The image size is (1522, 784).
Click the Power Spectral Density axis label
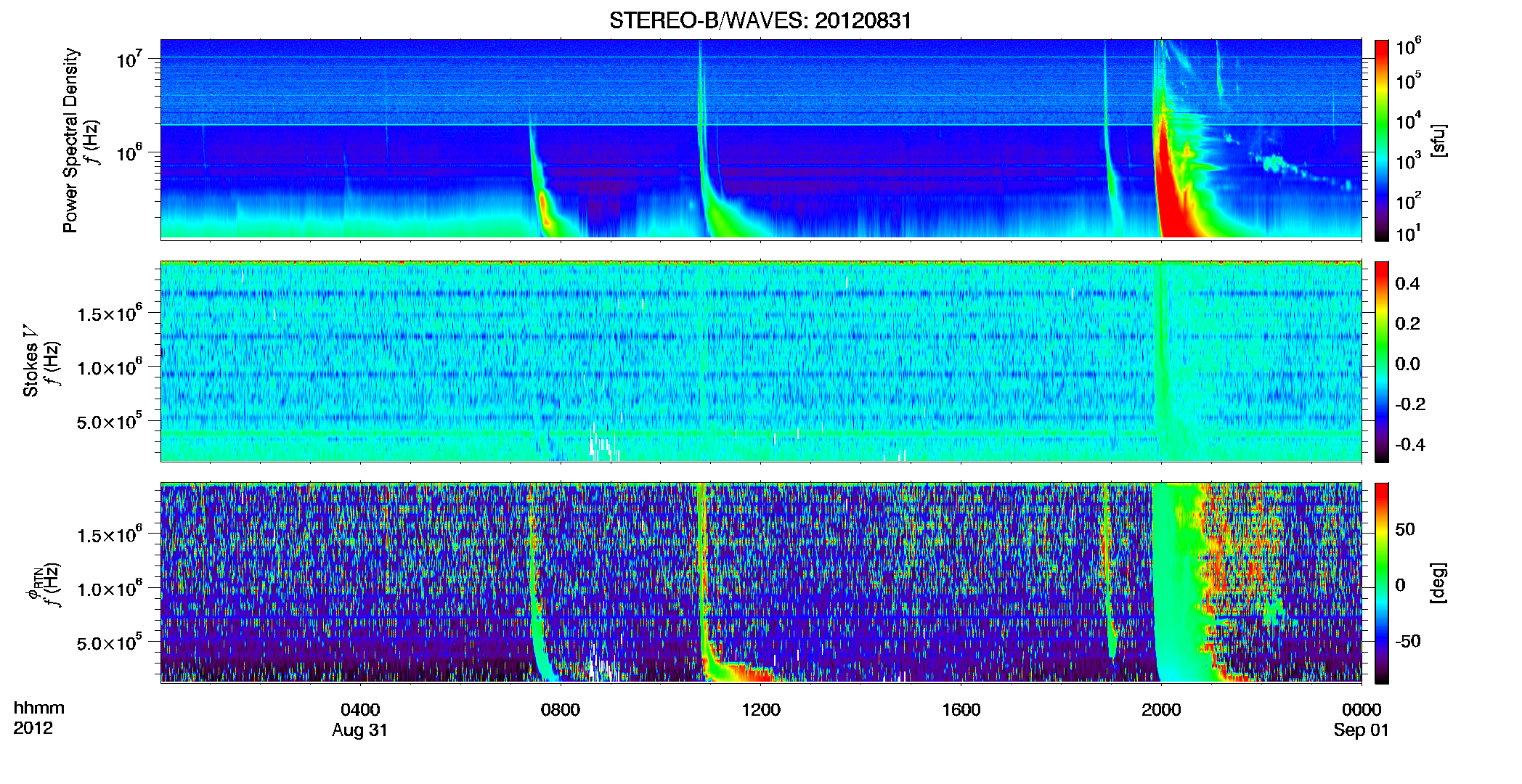coord(70,140)
